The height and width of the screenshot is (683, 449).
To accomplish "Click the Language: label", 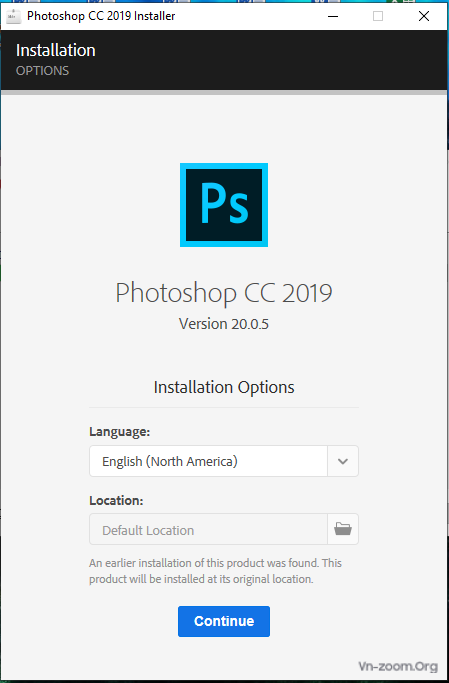I will pyautogui.click(x=120, y=432).
